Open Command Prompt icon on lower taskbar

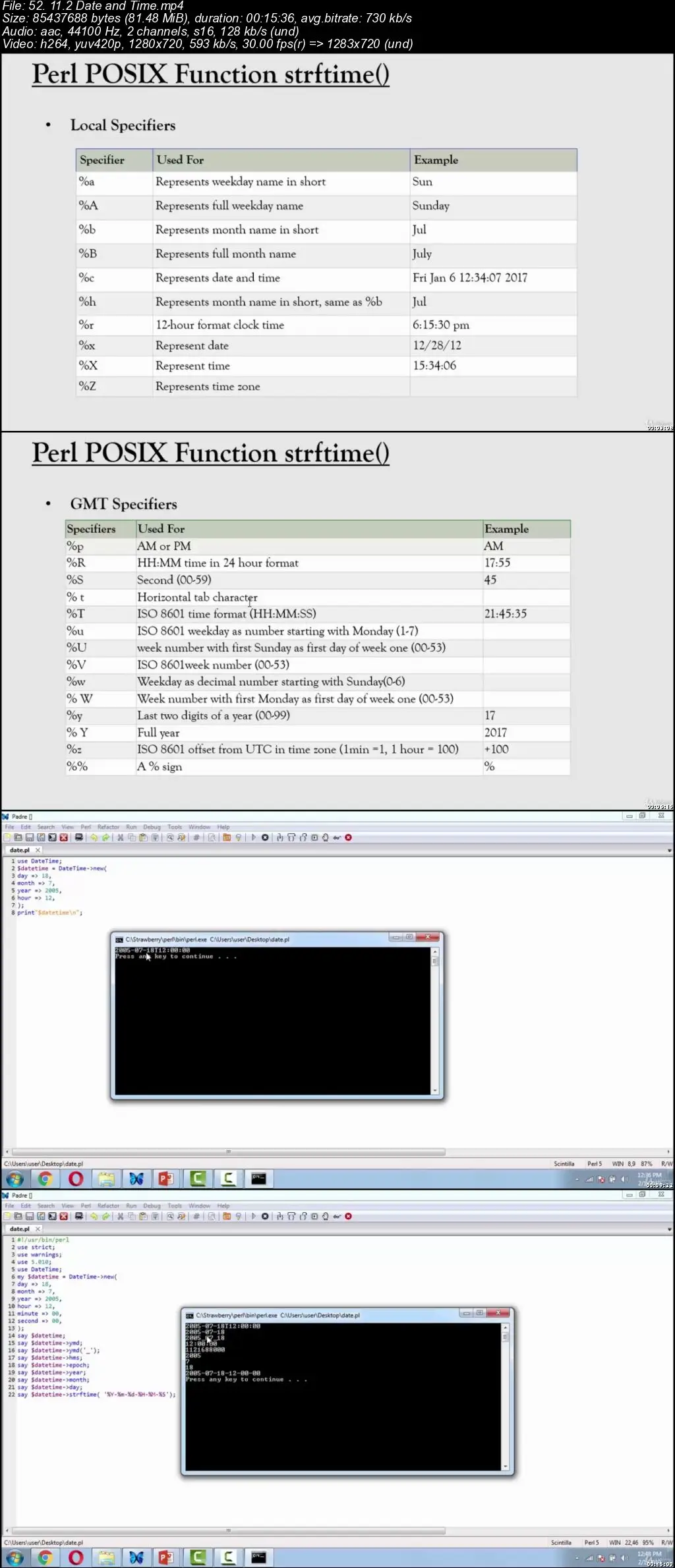click(258, 1557)
